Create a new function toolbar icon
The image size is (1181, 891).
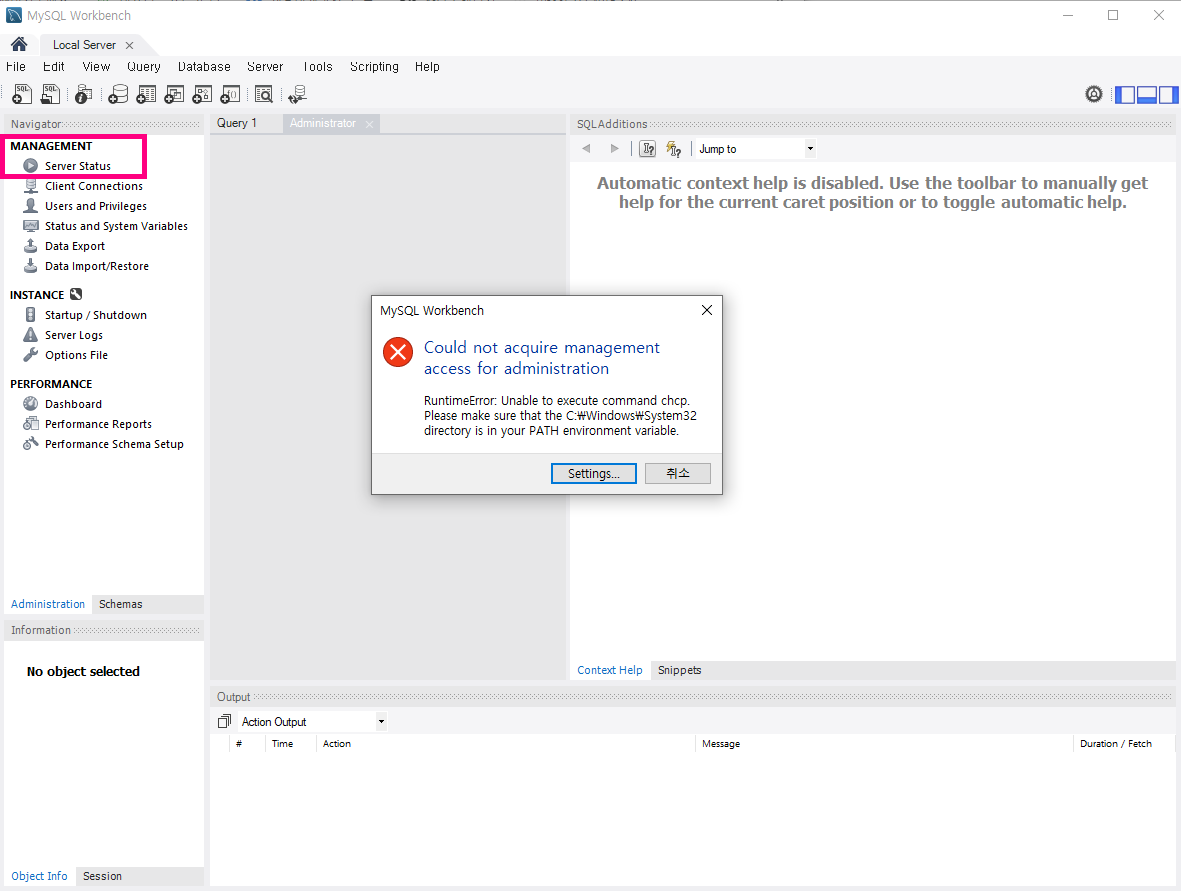pos(230,94)
